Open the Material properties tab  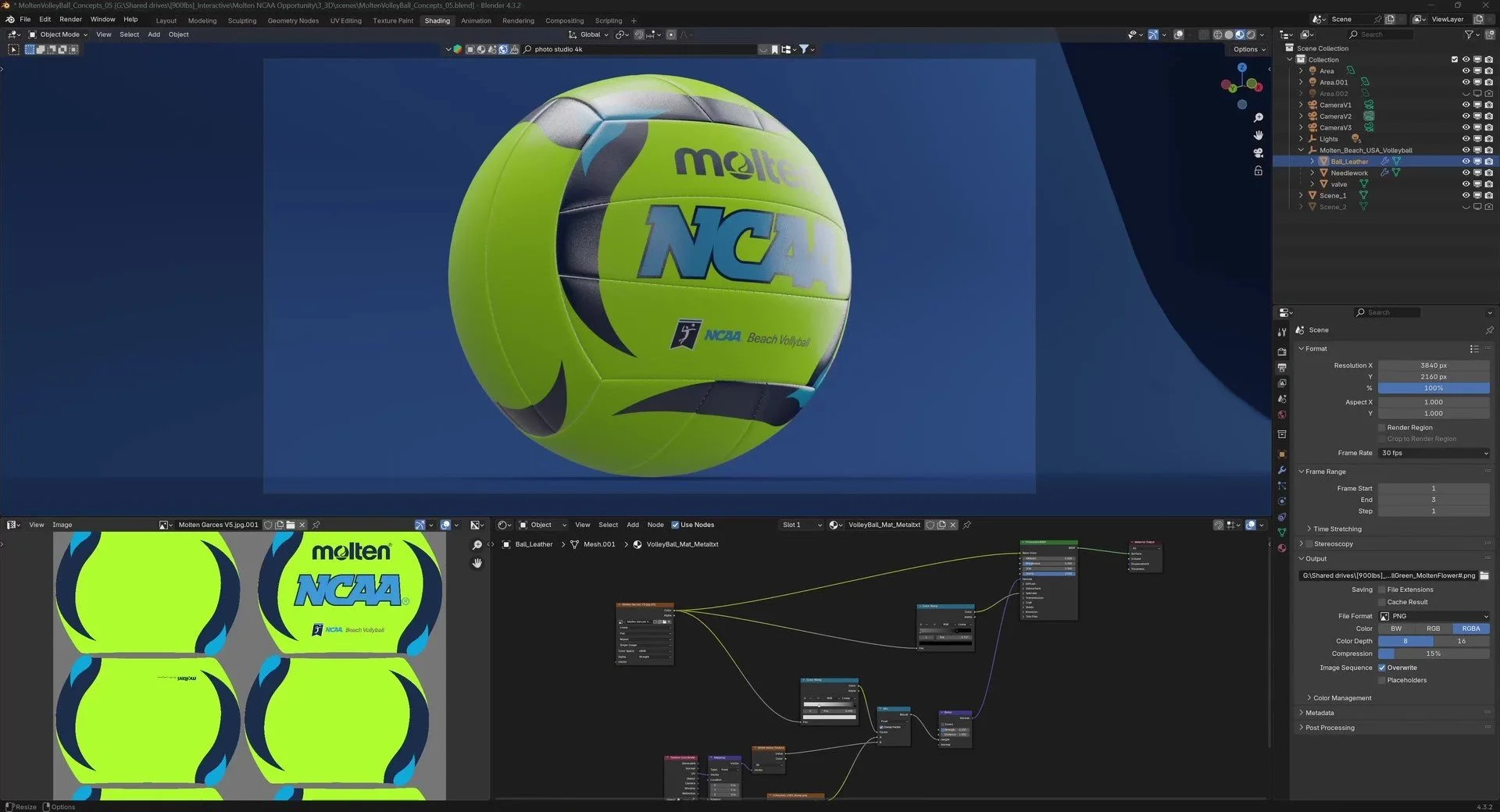coord(1281,548)
